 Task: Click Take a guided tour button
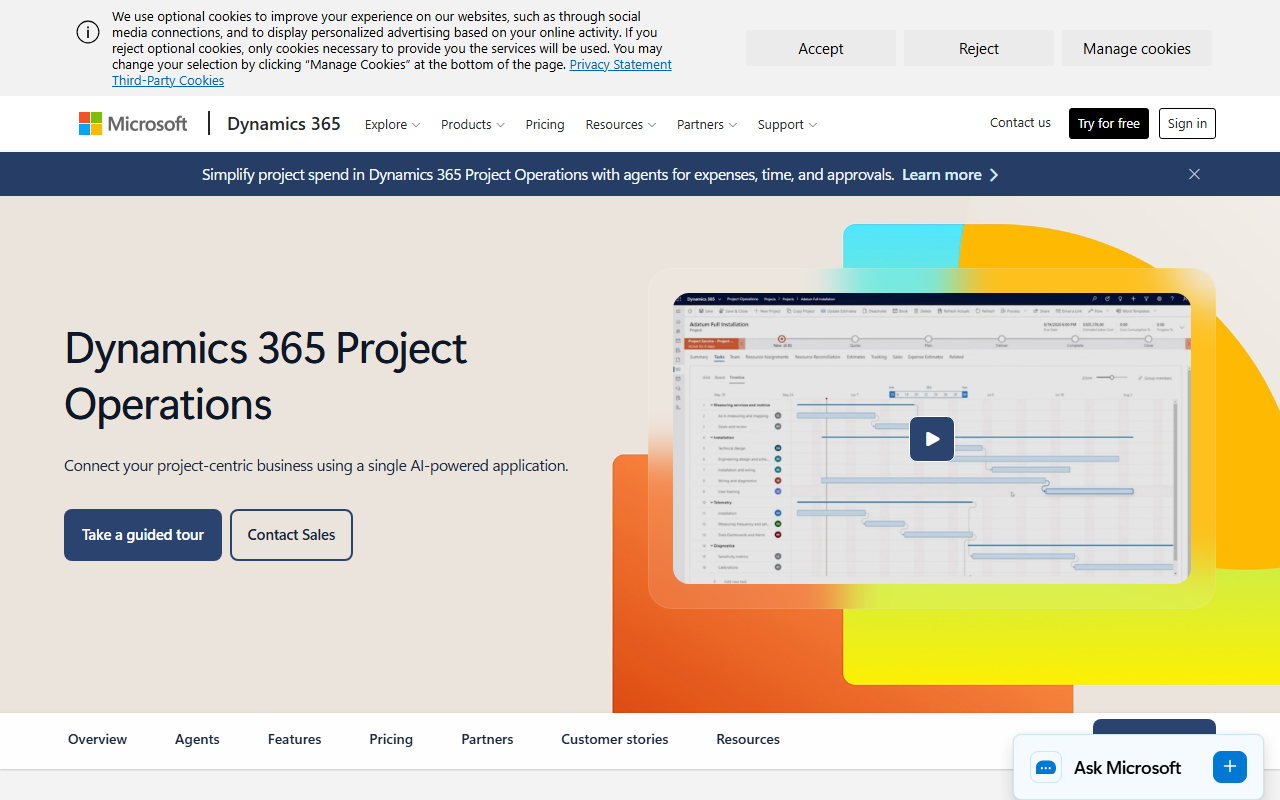pyautogui.click(x=143, y=535)
